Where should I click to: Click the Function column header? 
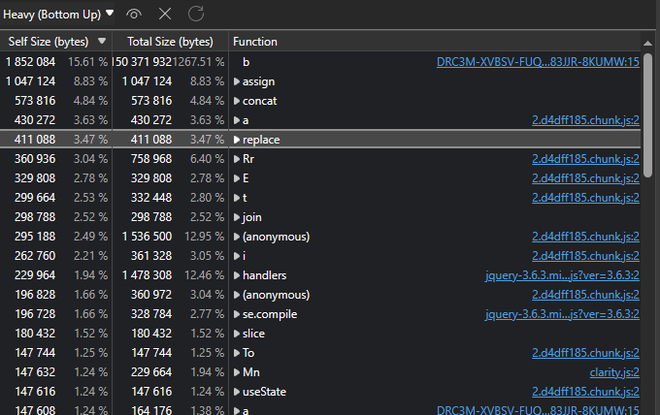255,41
